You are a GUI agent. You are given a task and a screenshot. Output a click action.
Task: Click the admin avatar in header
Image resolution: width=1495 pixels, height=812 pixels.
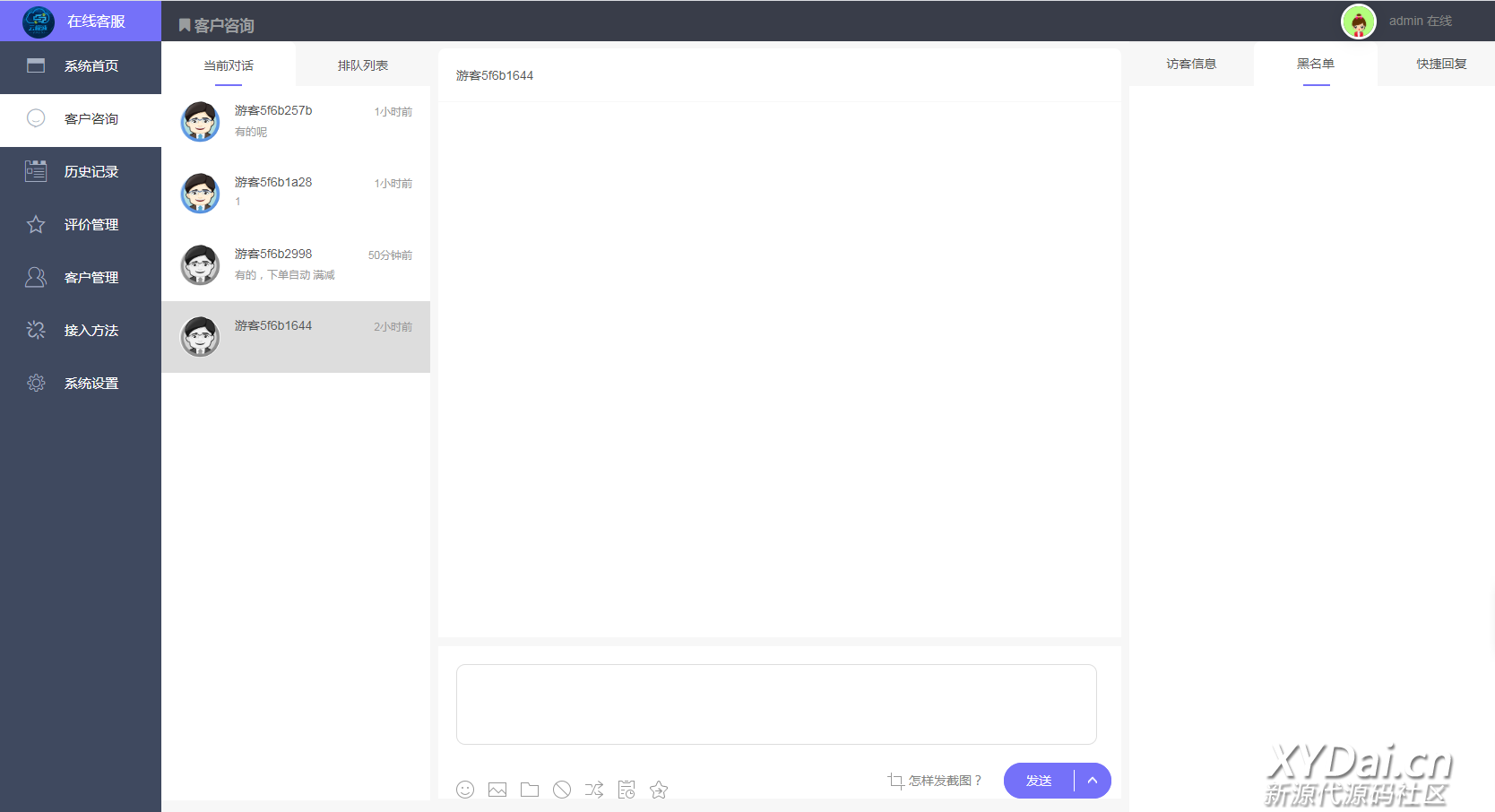pyautogui.click(x=1359, y=22)
